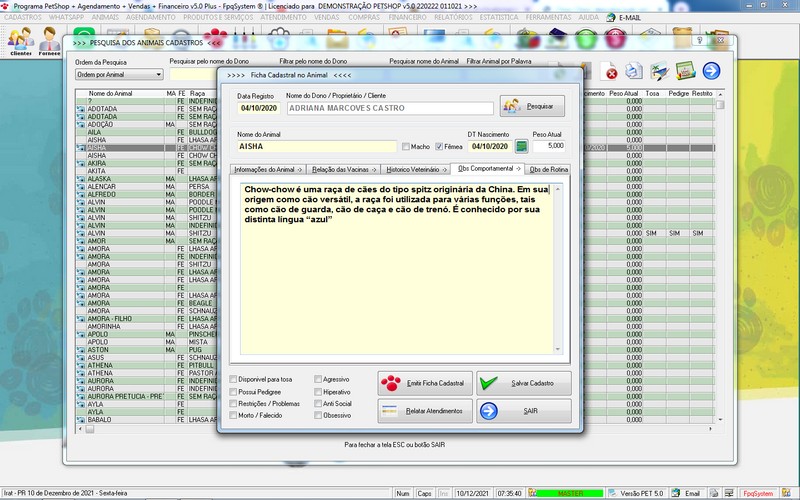The image size is (800, 500).
Task: Click the help question mark on search window
Action: point(699,40)
